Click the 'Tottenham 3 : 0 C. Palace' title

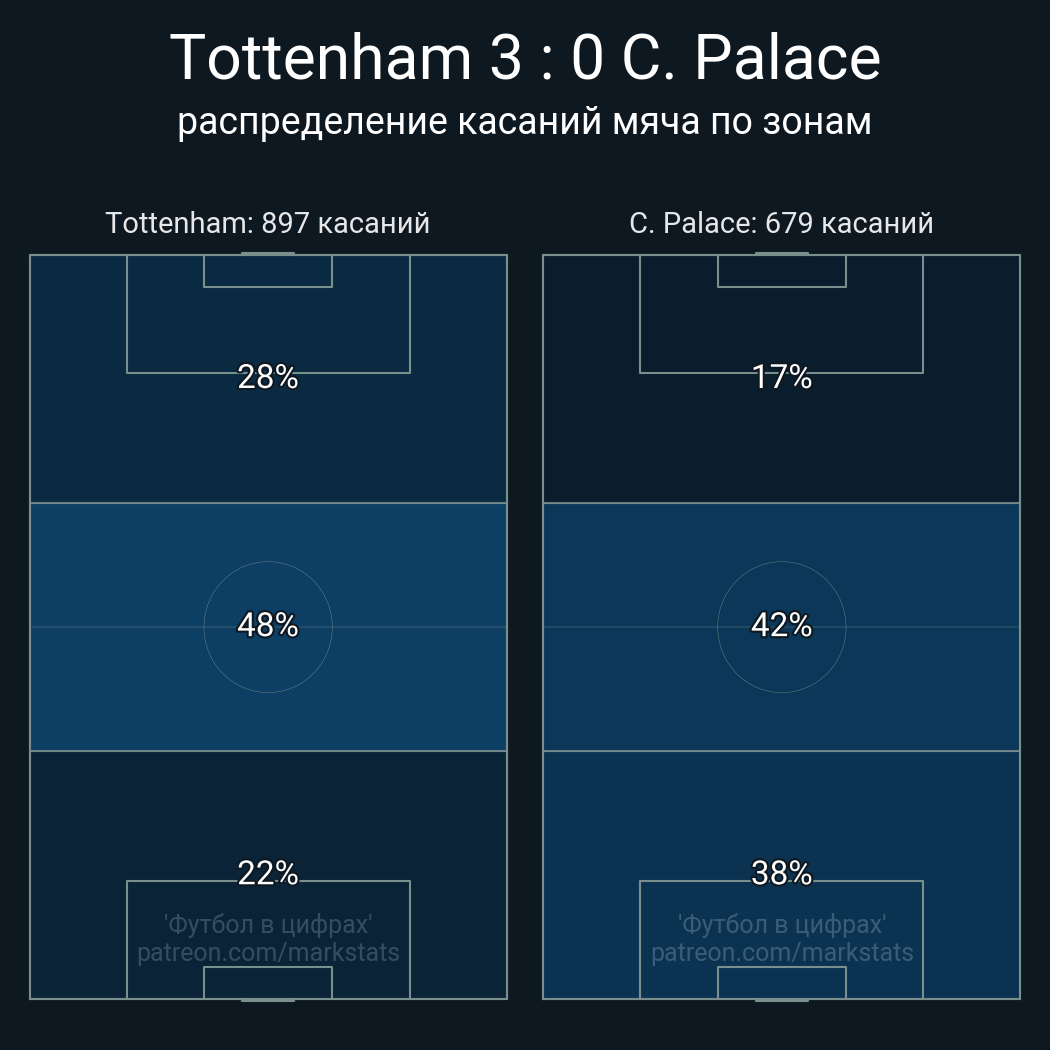pos(525,58)
